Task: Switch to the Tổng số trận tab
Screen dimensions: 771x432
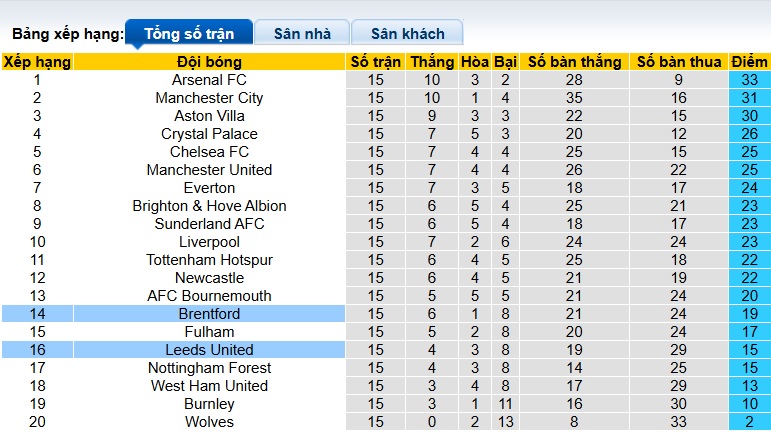Action: 189,34
